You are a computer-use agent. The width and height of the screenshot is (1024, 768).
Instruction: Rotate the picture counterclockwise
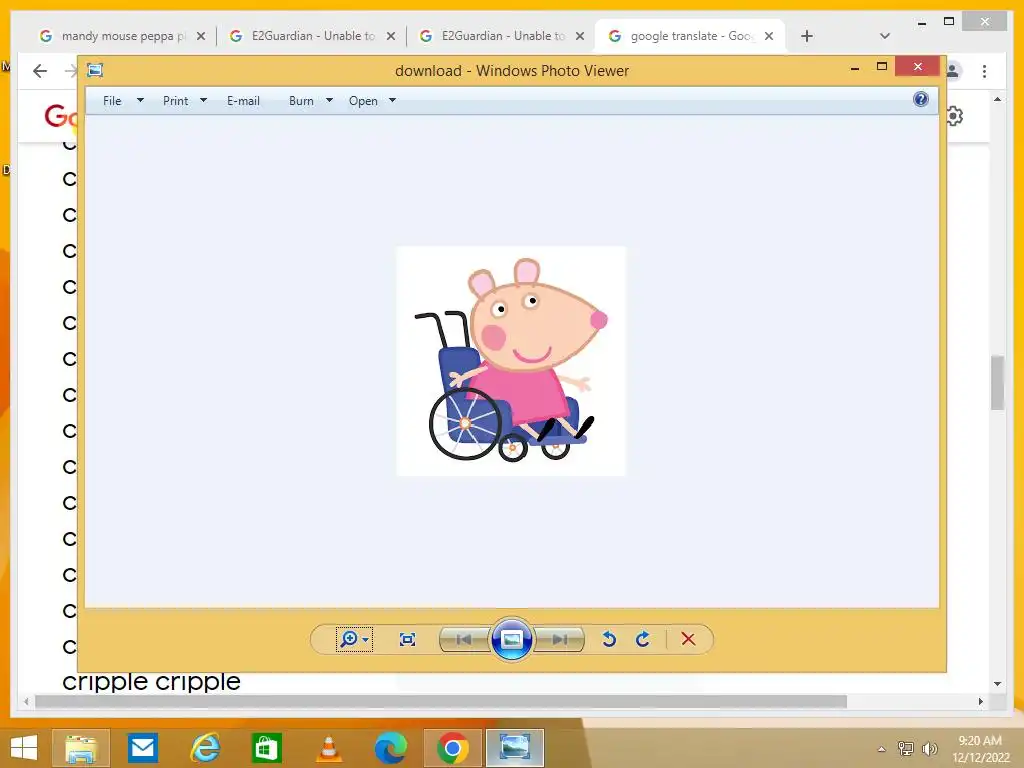coord(609,639)
